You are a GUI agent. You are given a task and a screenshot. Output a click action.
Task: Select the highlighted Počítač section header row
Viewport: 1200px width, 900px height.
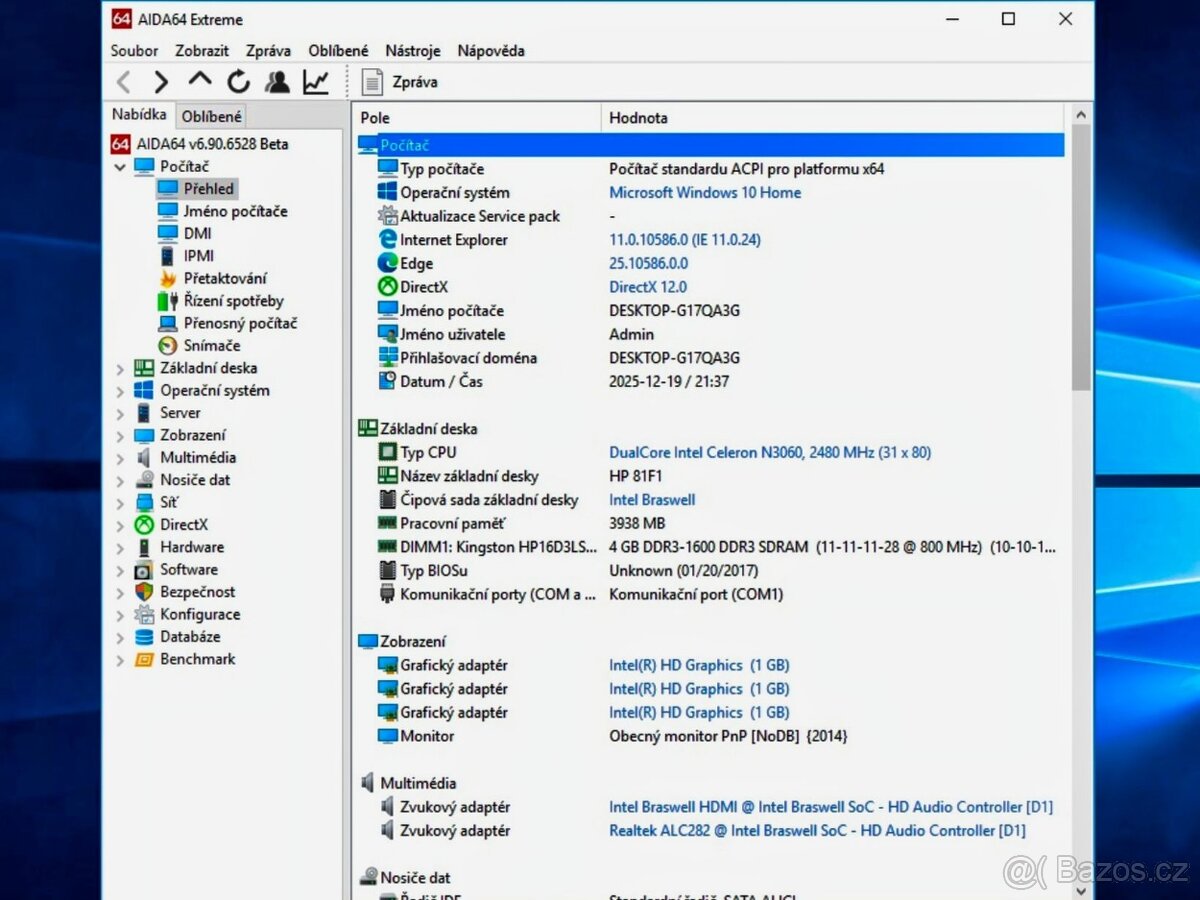pyautogui.click(x=710, y=145)
